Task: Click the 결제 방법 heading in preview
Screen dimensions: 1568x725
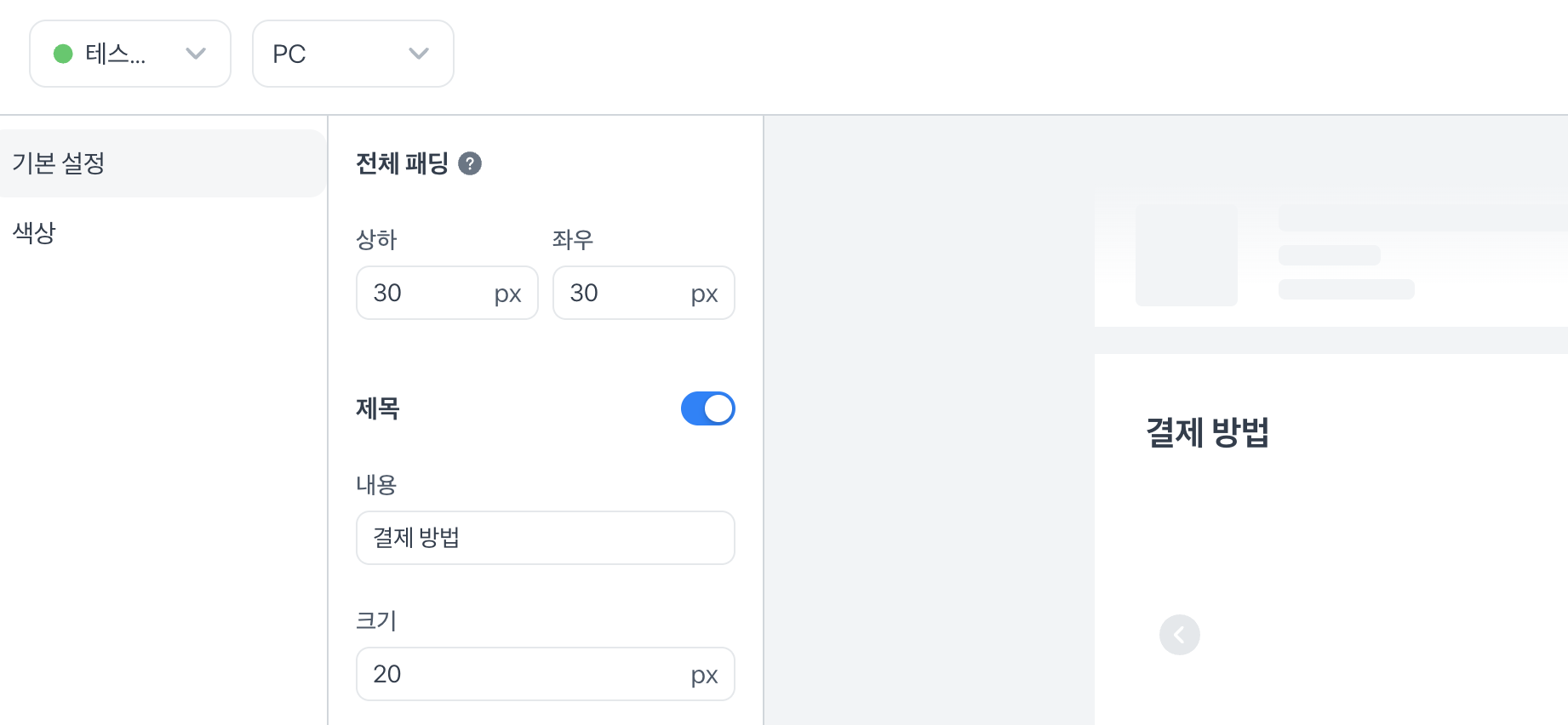Action: (x=1207, y=432)
